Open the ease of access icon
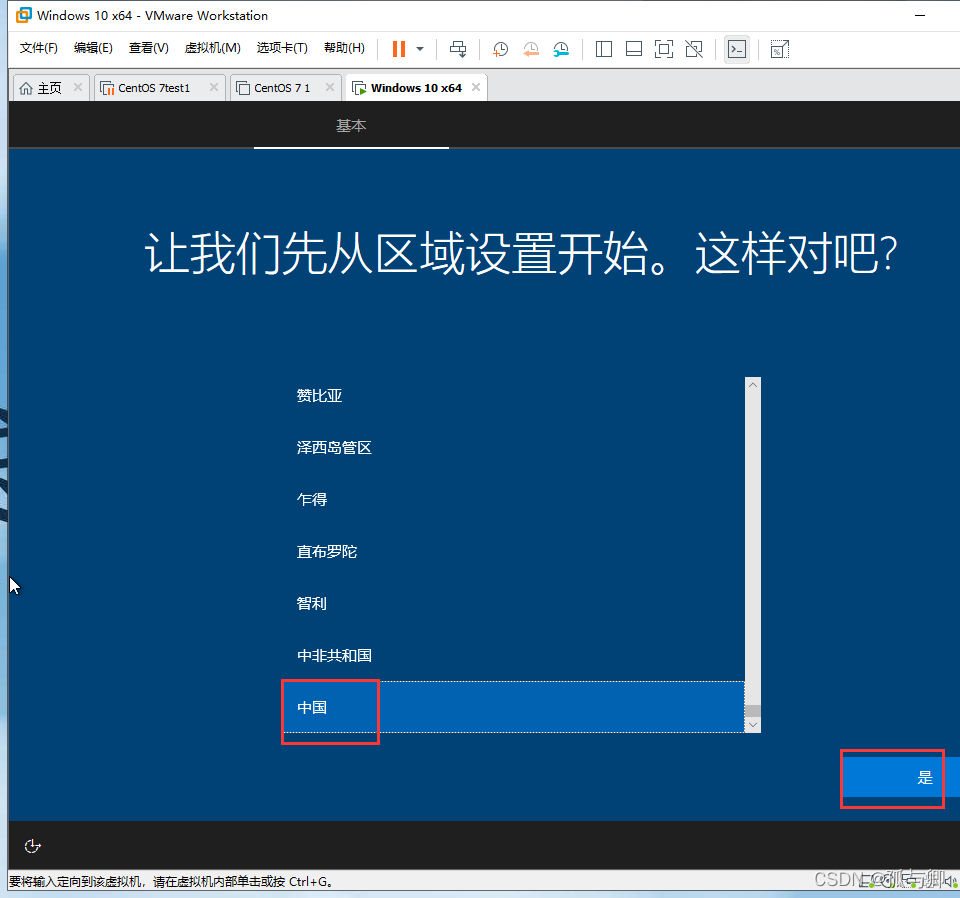The image size is (960, 898). tap(32, 846)
